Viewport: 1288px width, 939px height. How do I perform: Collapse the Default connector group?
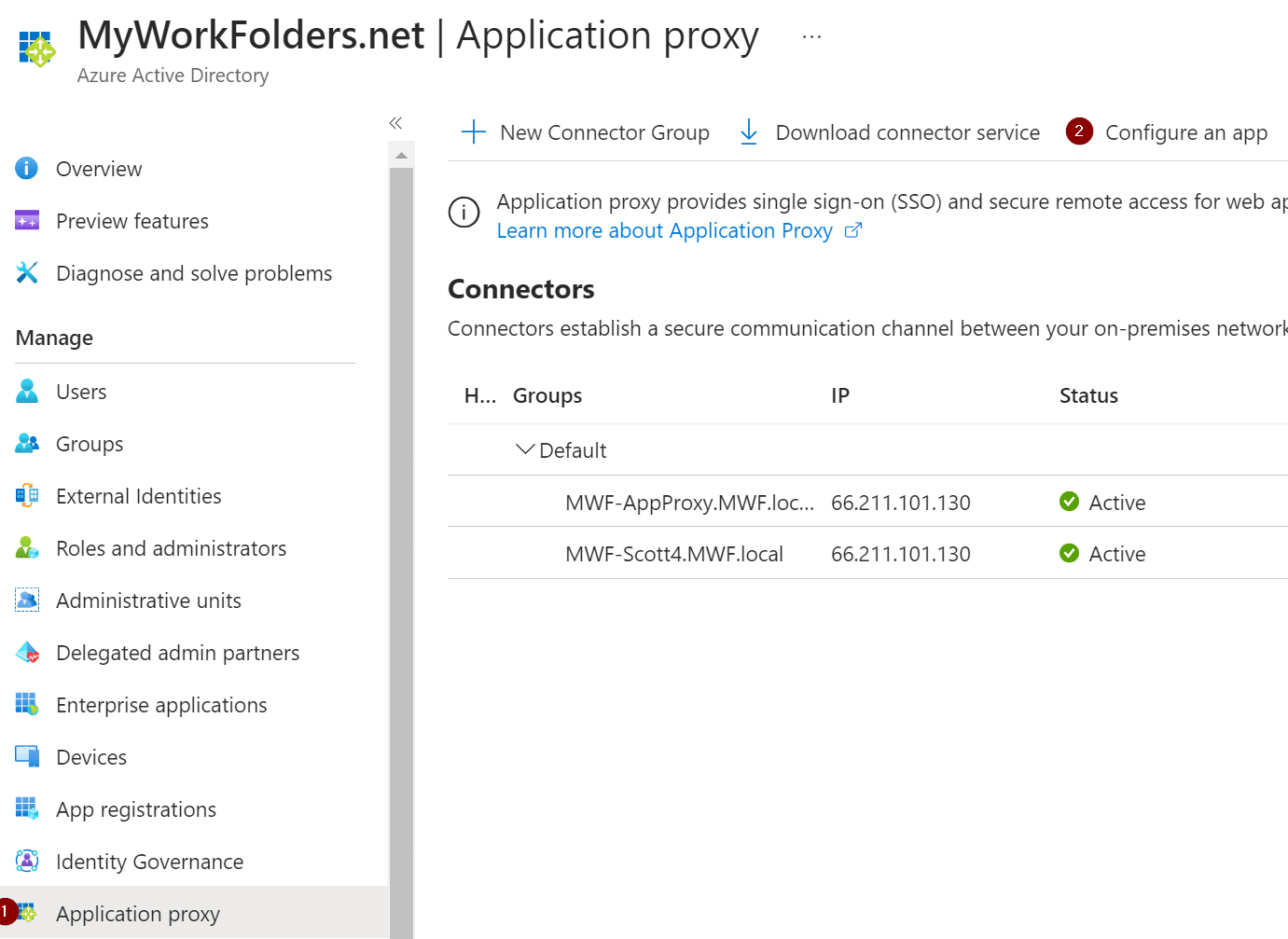tap(525, 450)
